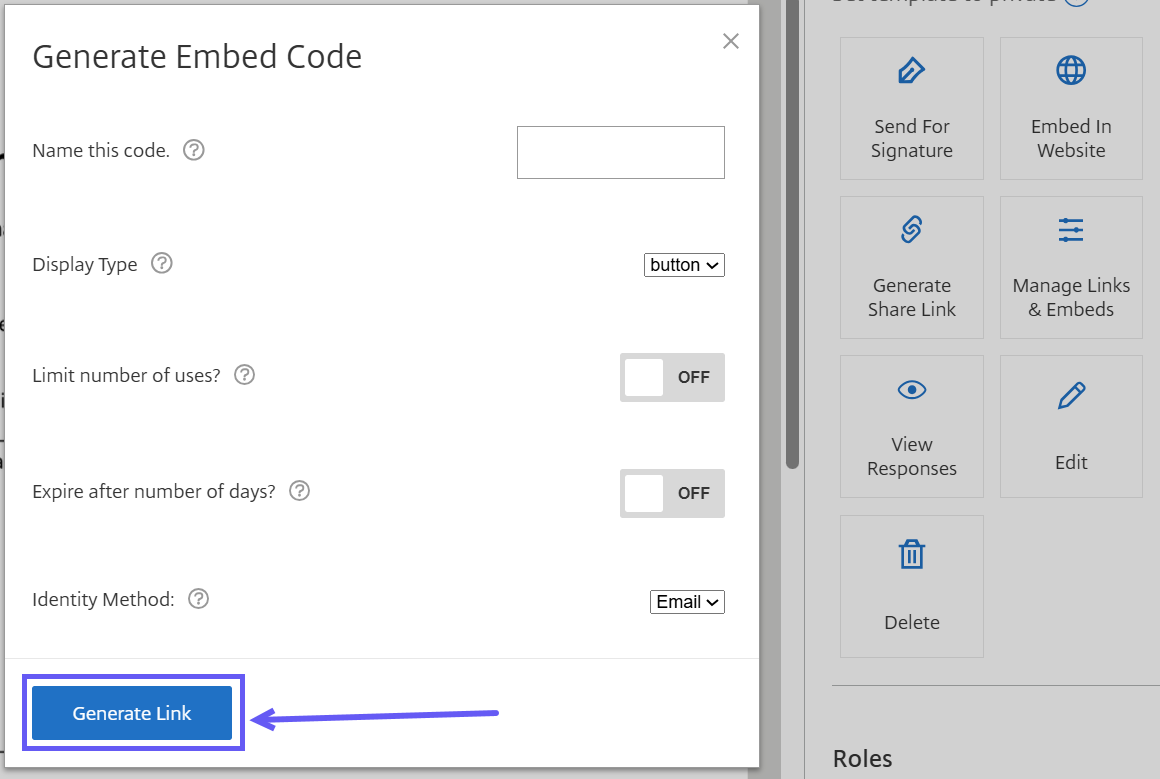Open help icon for Display Type

point(162,263)
